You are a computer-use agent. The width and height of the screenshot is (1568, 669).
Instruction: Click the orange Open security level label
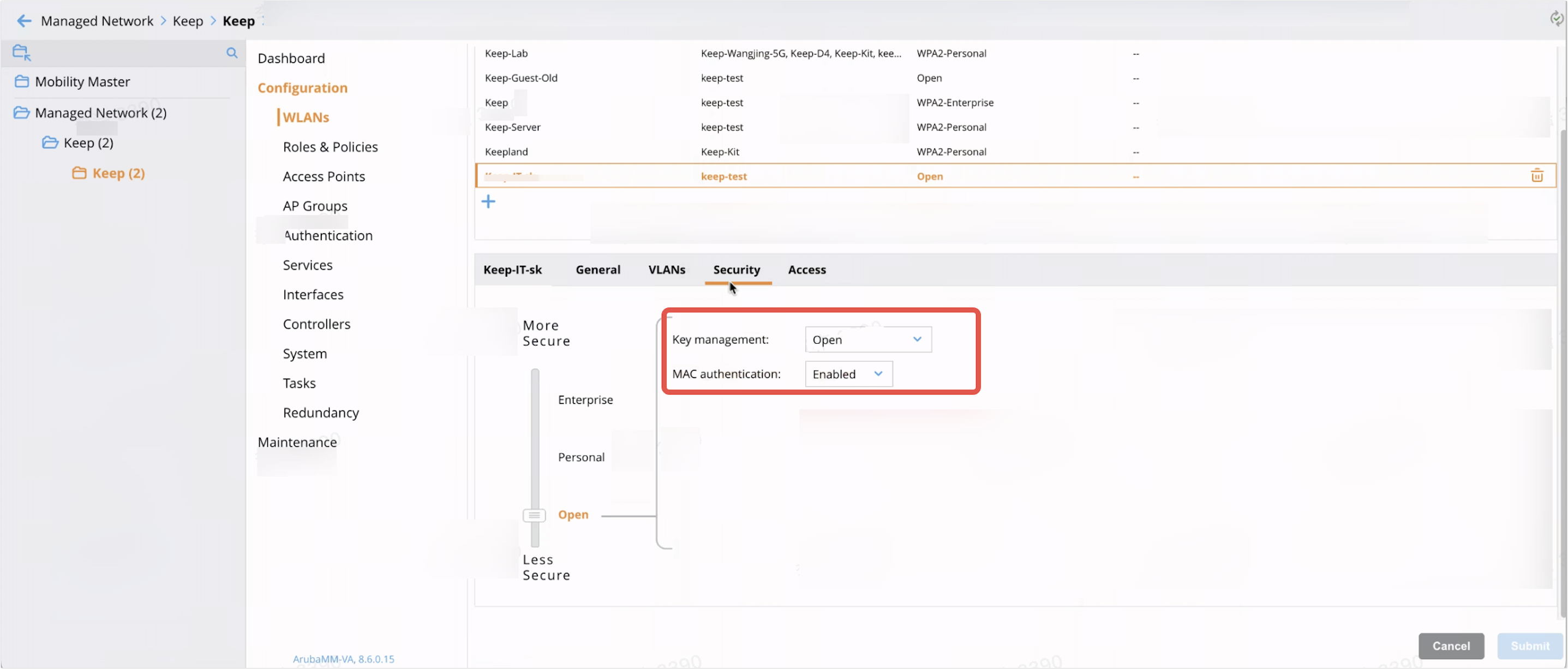573,515
